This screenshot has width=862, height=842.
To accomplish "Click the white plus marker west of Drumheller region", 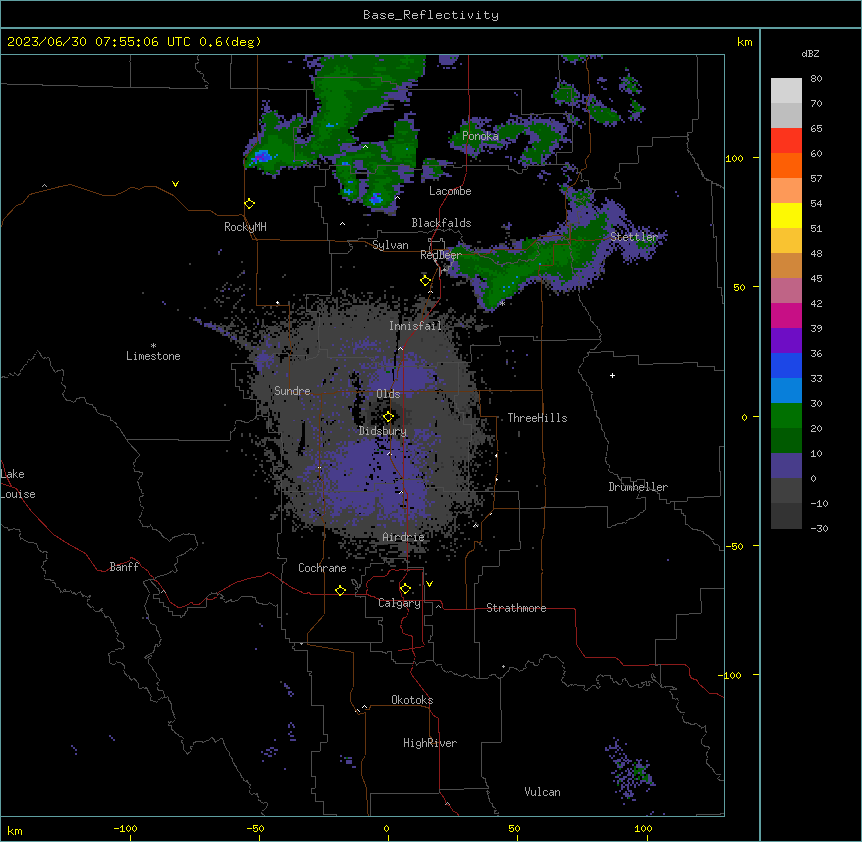I will point(612,375).
